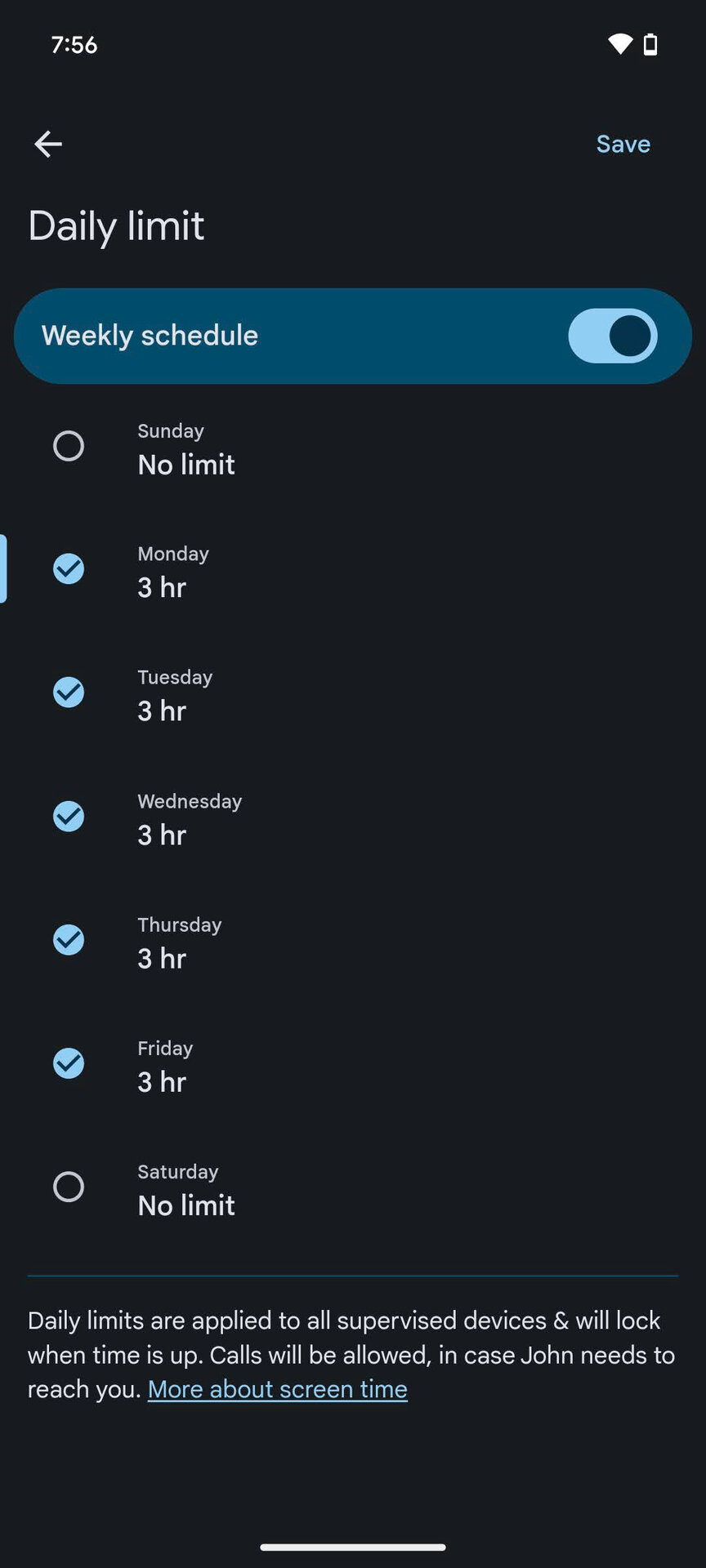
Task: Uncheck the Tuesday limit checkmark
Action: click(69, 693)
